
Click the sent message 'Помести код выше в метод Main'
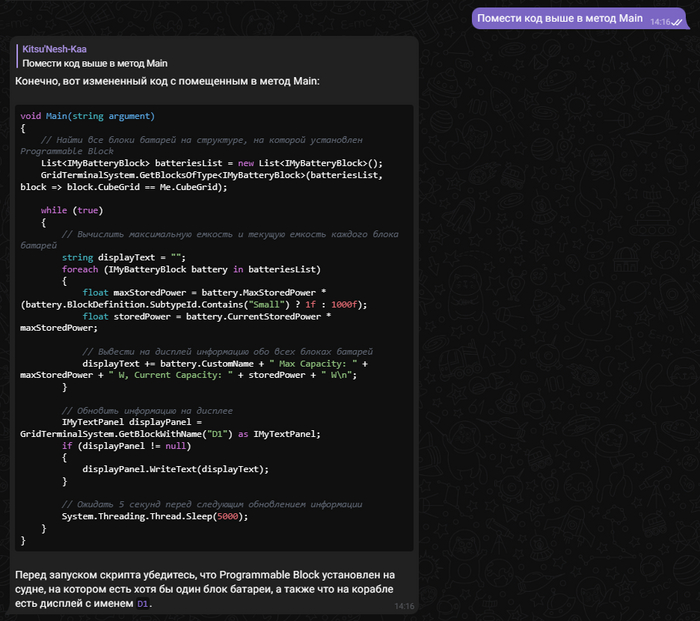click(x=559, y=18)
